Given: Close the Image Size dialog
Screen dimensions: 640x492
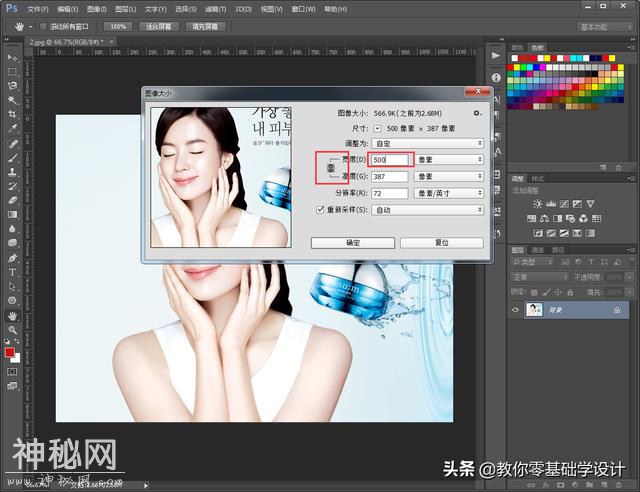Looking at the screenshot, I should (478, 91).
